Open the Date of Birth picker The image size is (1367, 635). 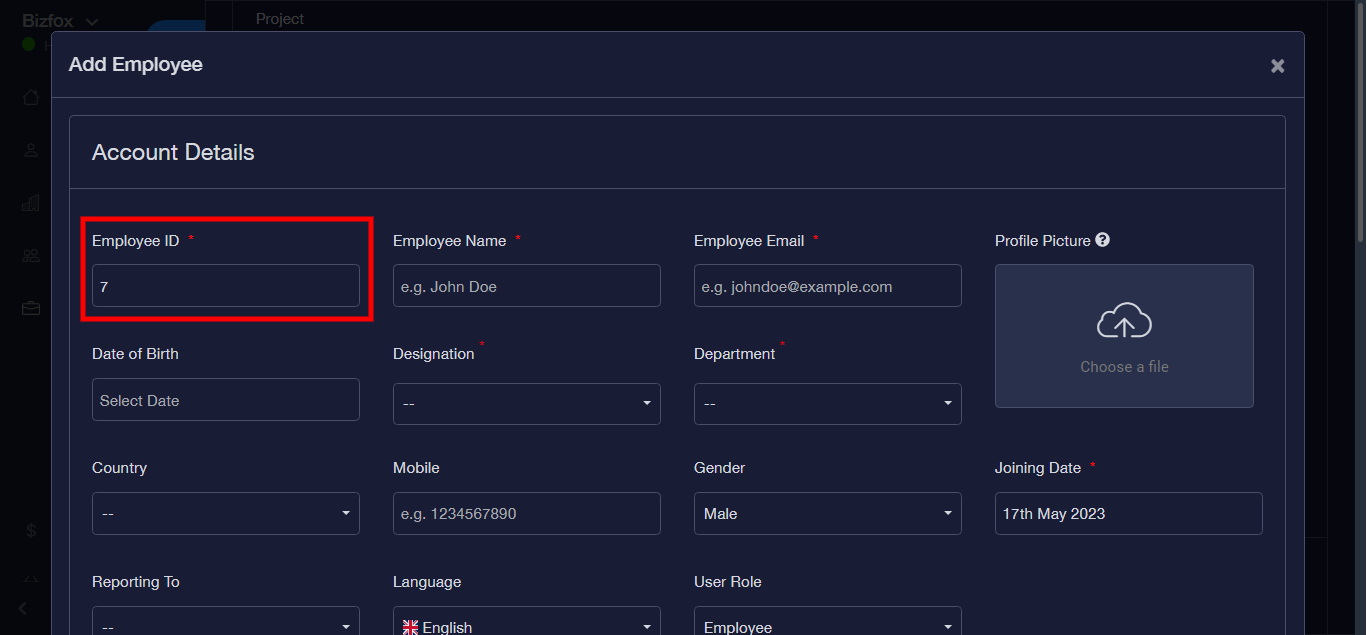point(225,400)
